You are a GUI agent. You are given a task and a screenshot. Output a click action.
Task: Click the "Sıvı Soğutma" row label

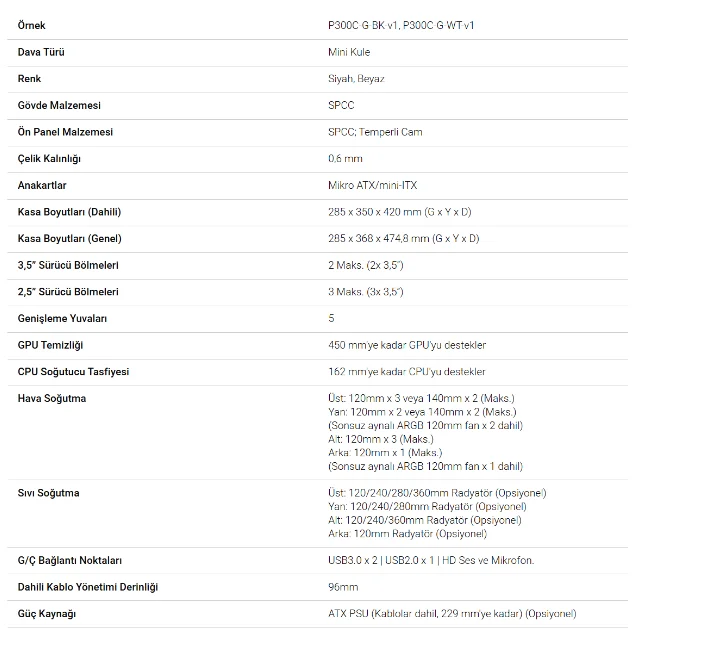pos(49,493)
